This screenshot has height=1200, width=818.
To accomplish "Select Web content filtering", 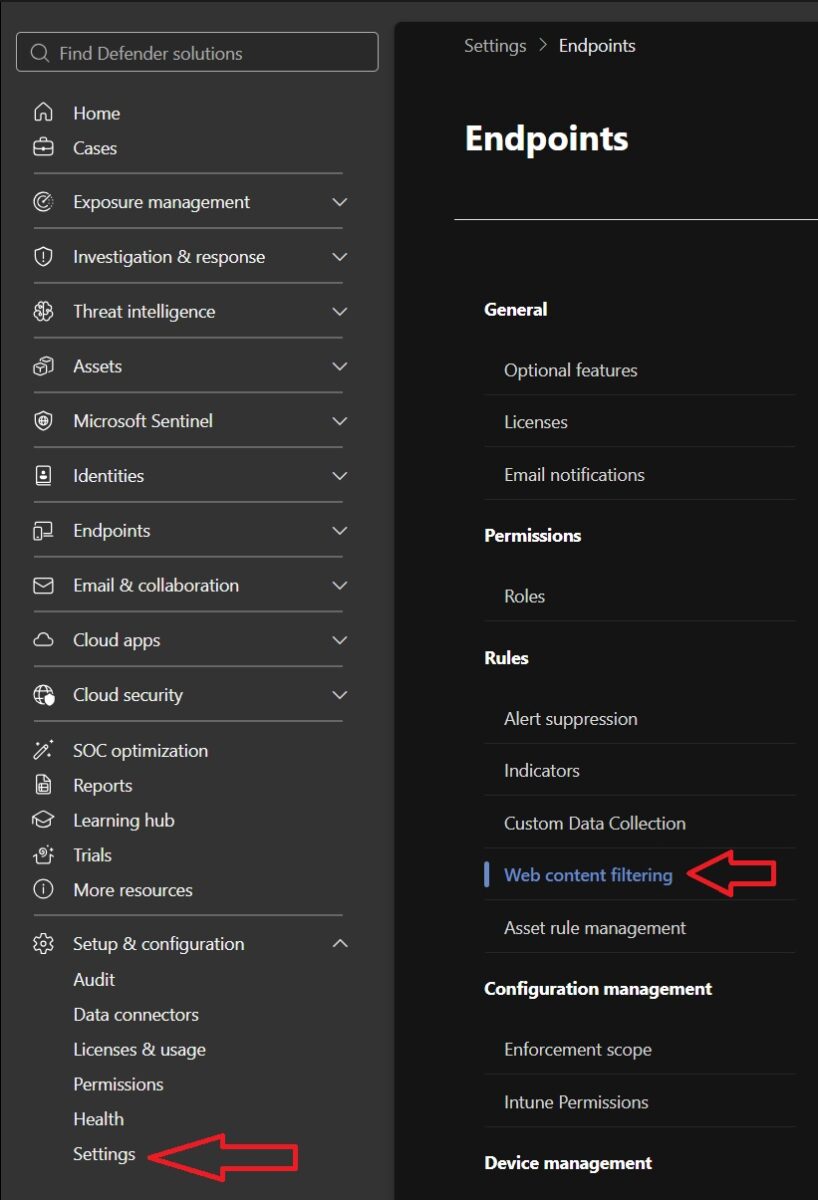I will (x=588, y=875).
